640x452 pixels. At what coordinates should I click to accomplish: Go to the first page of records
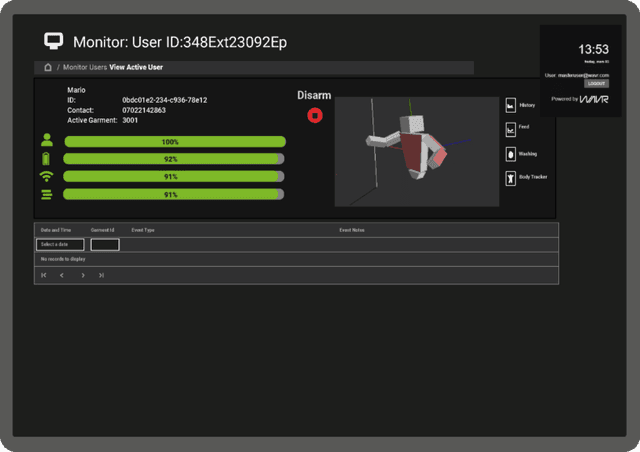(44, 275)
